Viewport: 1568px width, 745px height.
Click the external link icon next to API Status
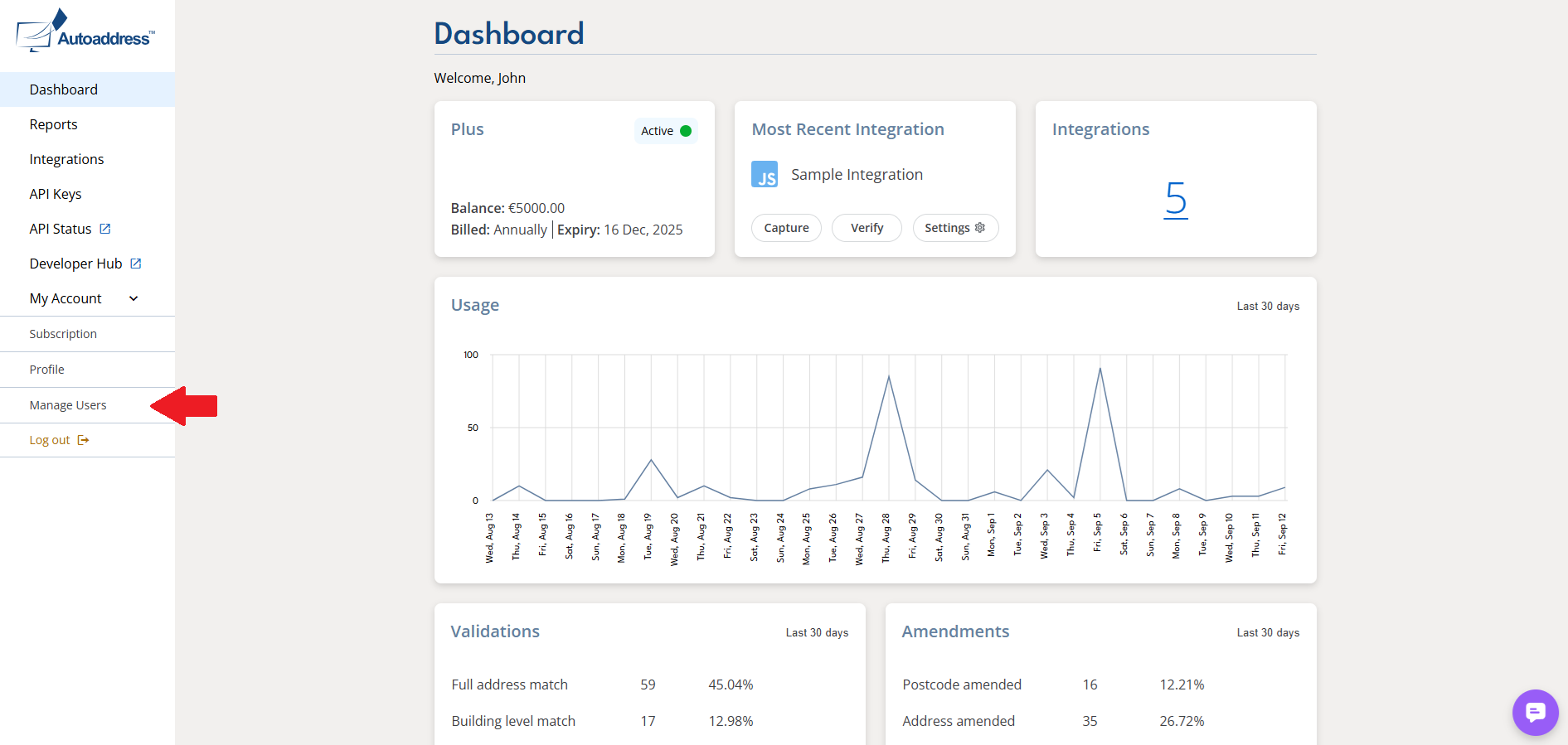click(x=105, y=229)
